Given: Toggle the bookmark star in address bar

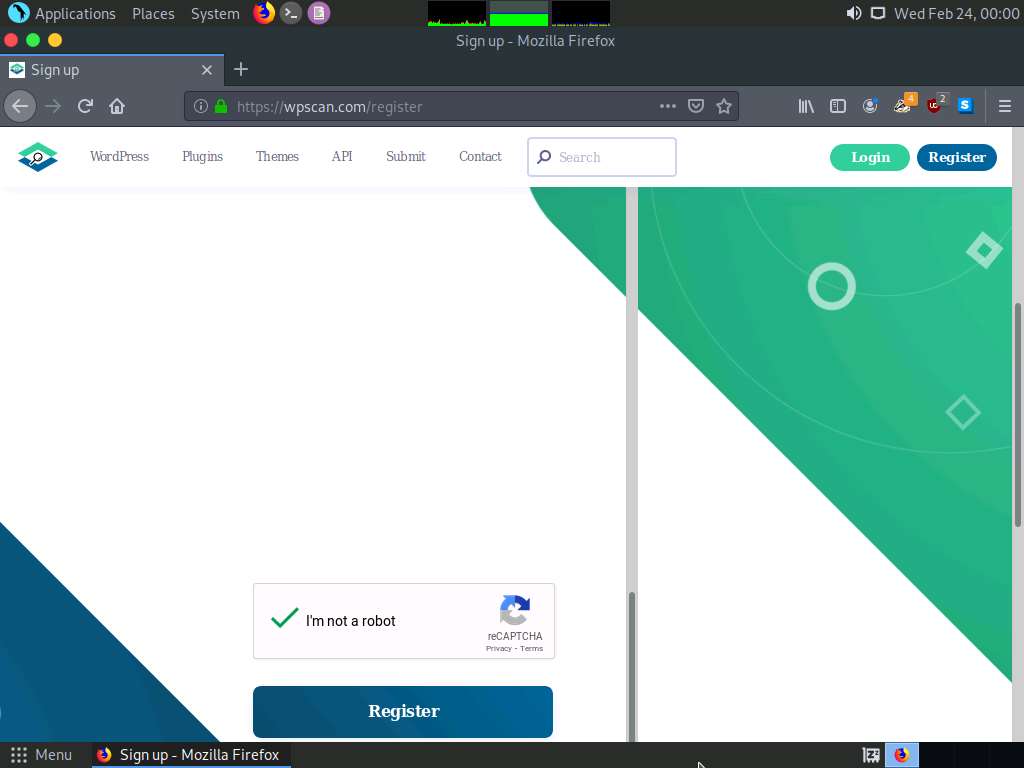Looking at the screenshot, I should coord(724,106).
